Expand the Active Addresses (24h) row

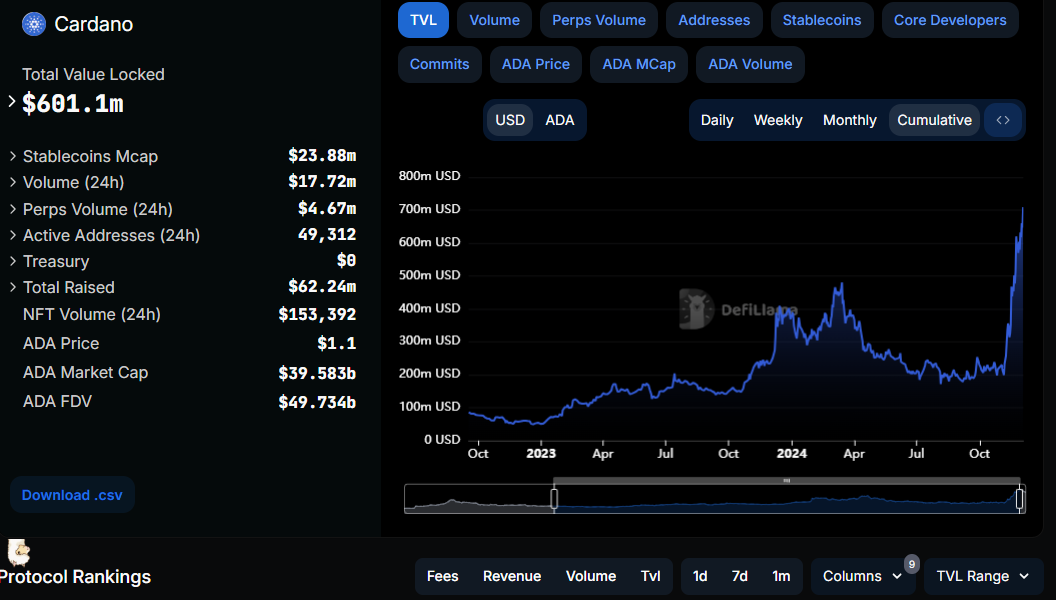tap(13, 235)
